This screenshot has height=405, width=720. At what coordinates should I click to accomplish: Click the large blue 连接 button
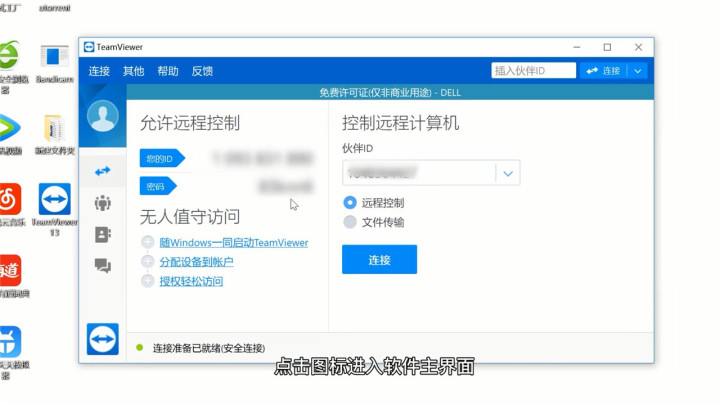[379, 259]
